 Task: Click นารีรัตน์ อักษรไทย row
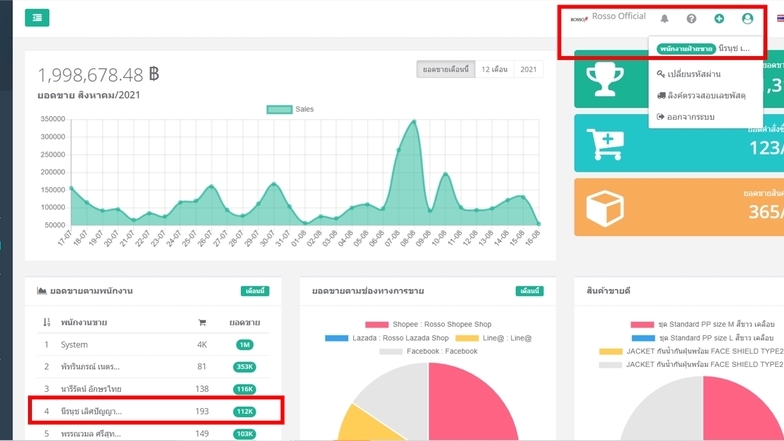[x=153, y=389]
